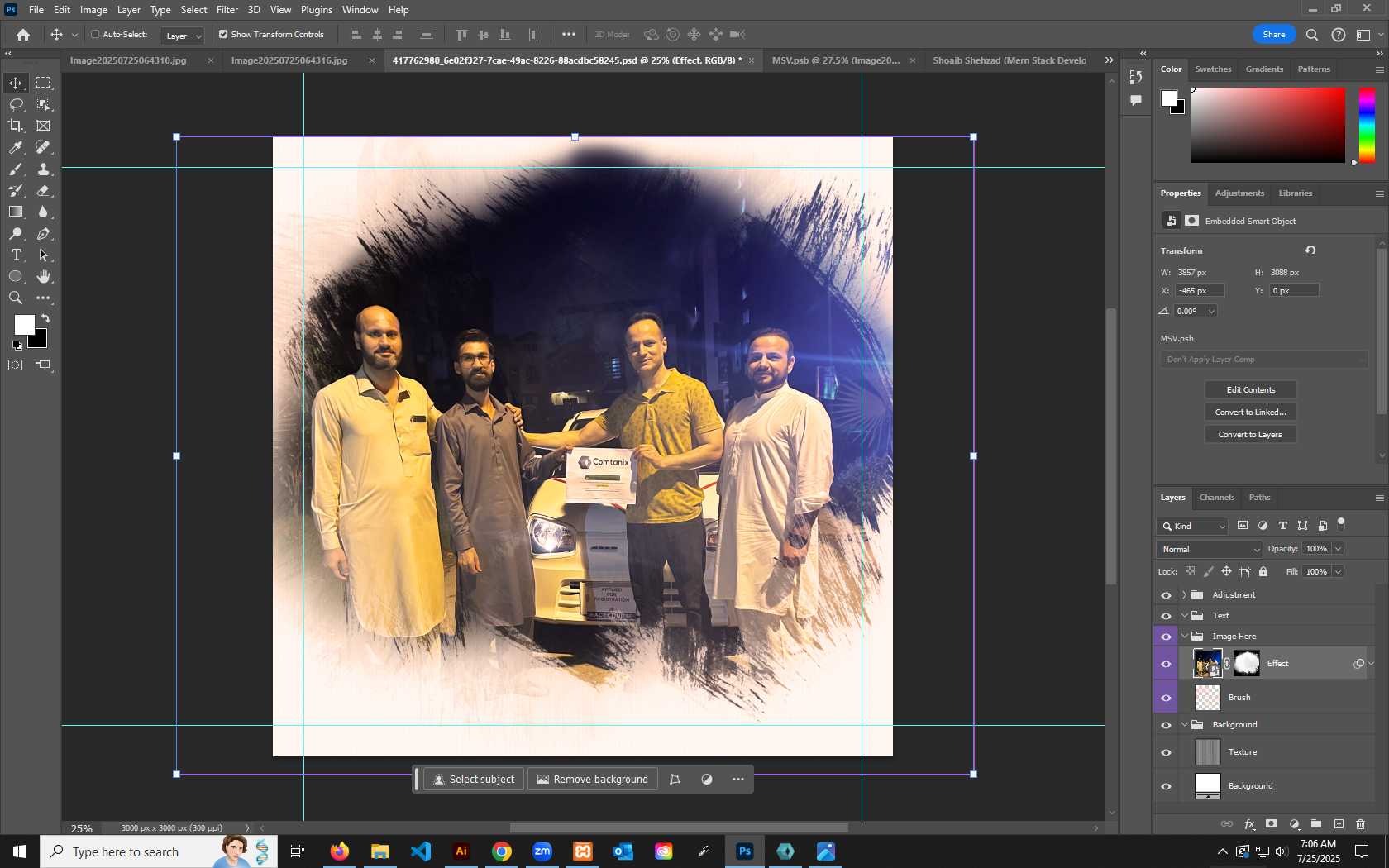Delete layer using the trash icon
Screen dimensions: 1389x868
[1361, 824]
